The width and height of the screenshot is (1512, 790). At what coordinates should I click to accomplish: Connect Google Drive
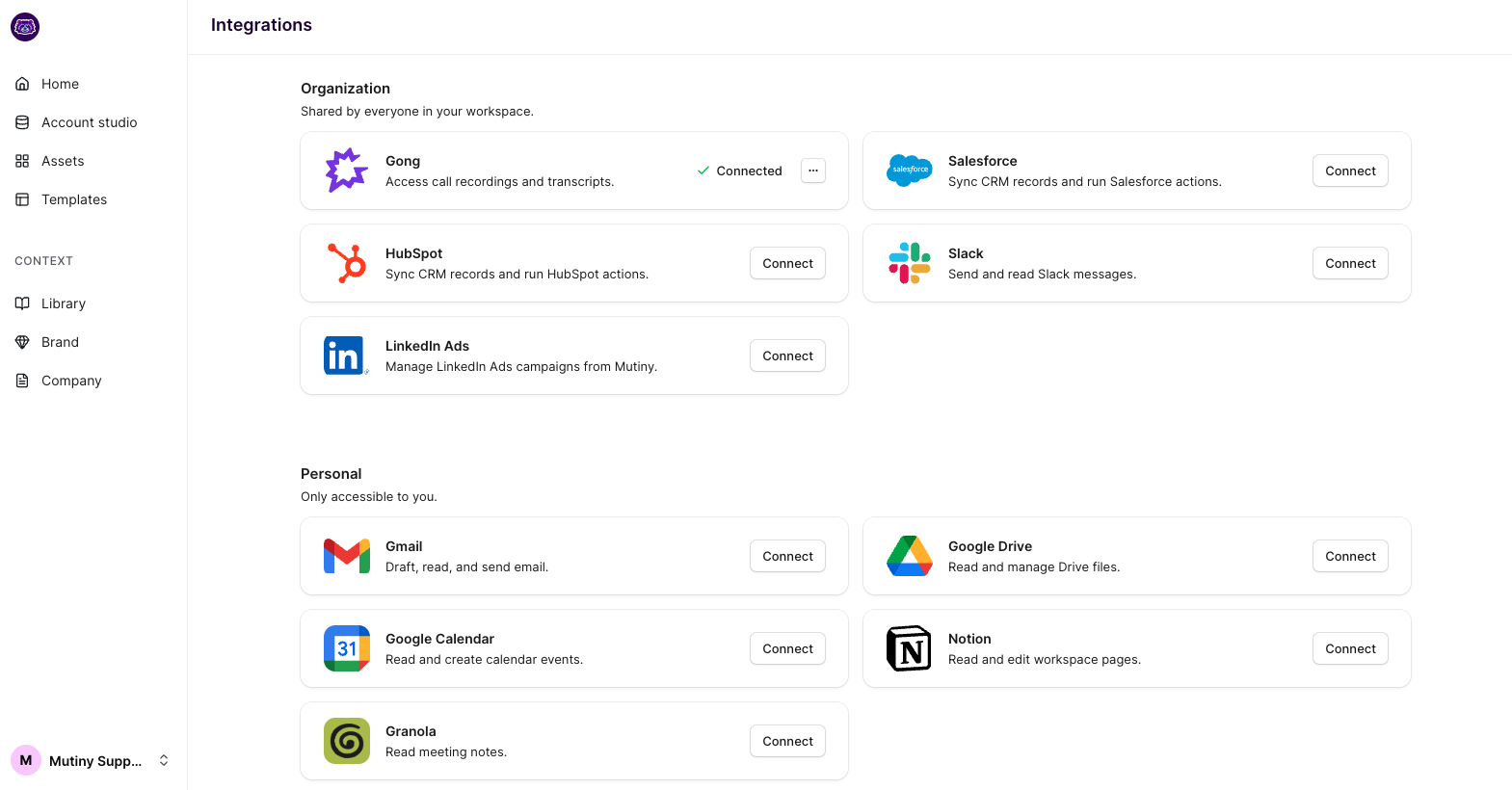point(1350,556)
